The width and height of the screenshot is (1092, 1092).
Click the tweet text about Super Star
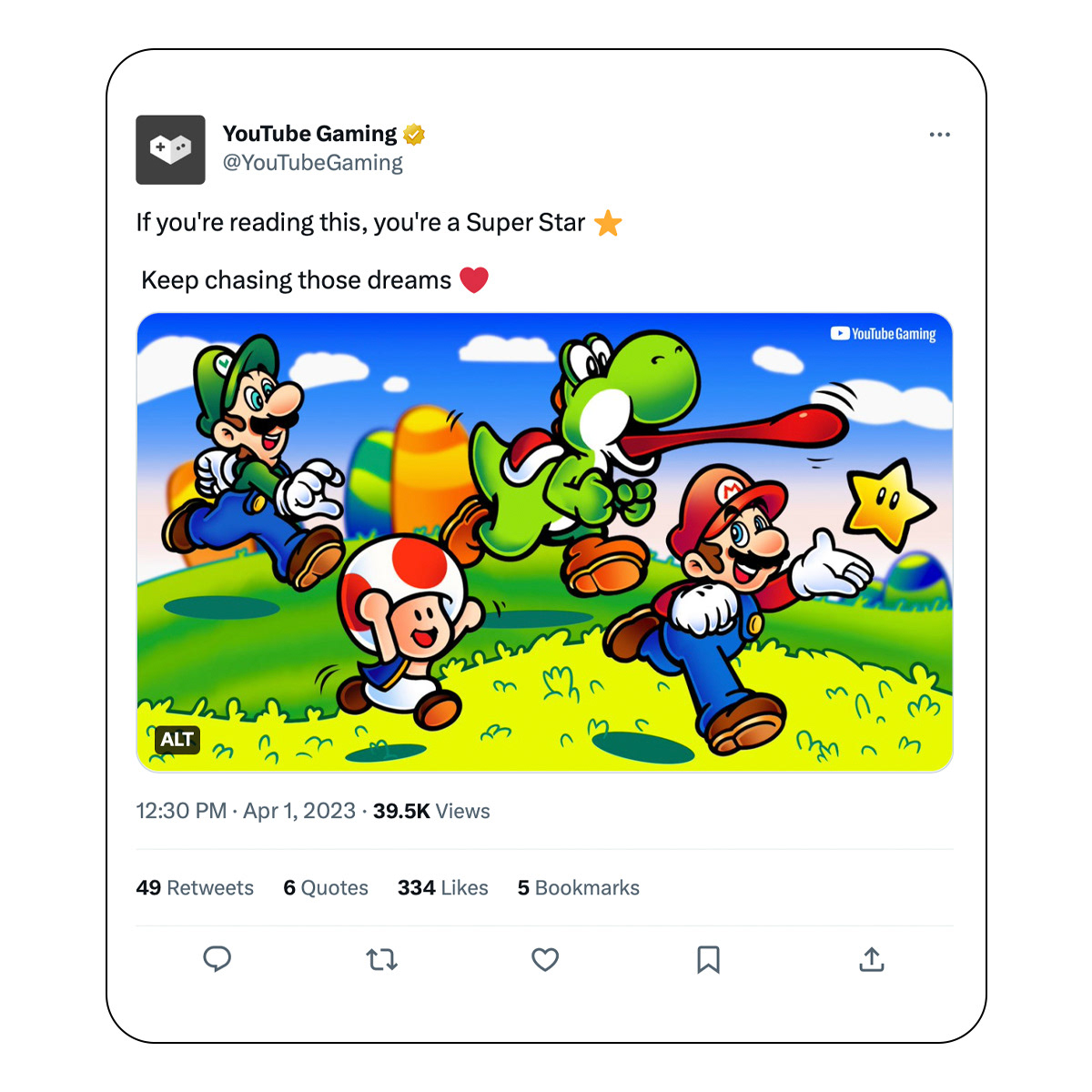(x=360, y=223)
